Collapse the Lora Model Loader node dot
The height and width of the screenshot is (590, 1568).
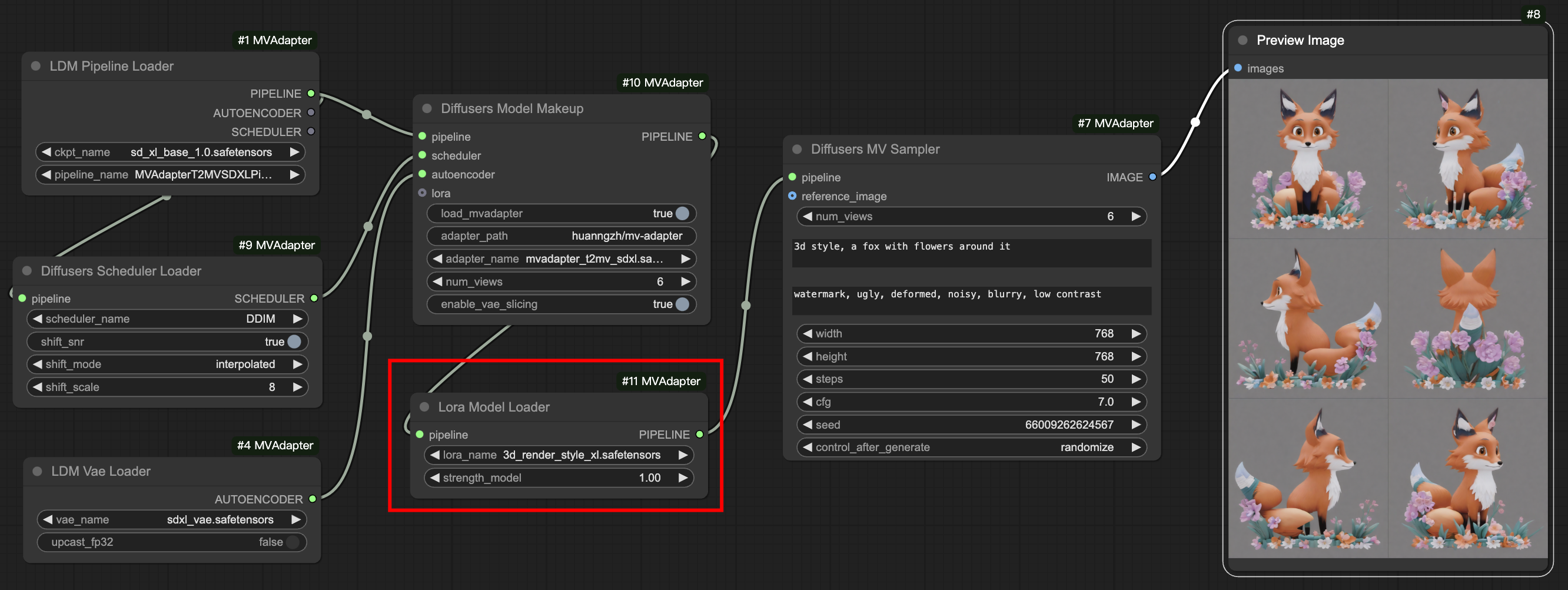[425, 407]
